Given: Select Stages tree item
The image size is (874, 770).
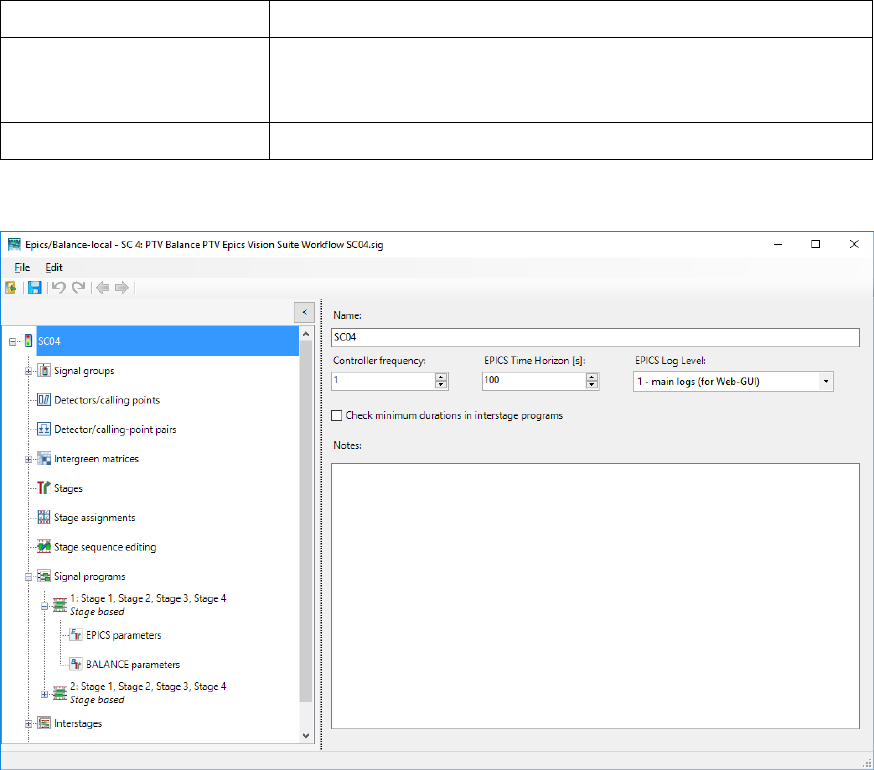Looking at the screenshot, I should (69, 488).
